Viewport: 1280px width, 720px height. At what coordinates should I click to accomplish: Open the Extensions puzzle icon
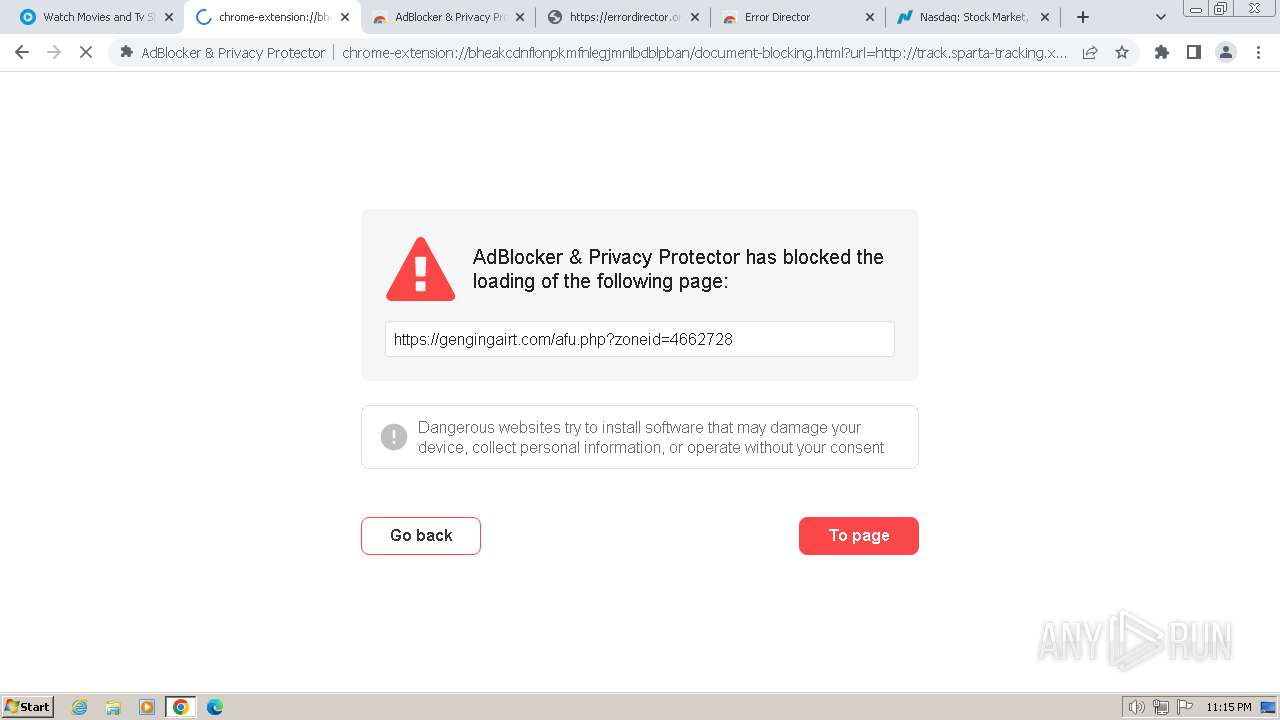[1162, 53]
